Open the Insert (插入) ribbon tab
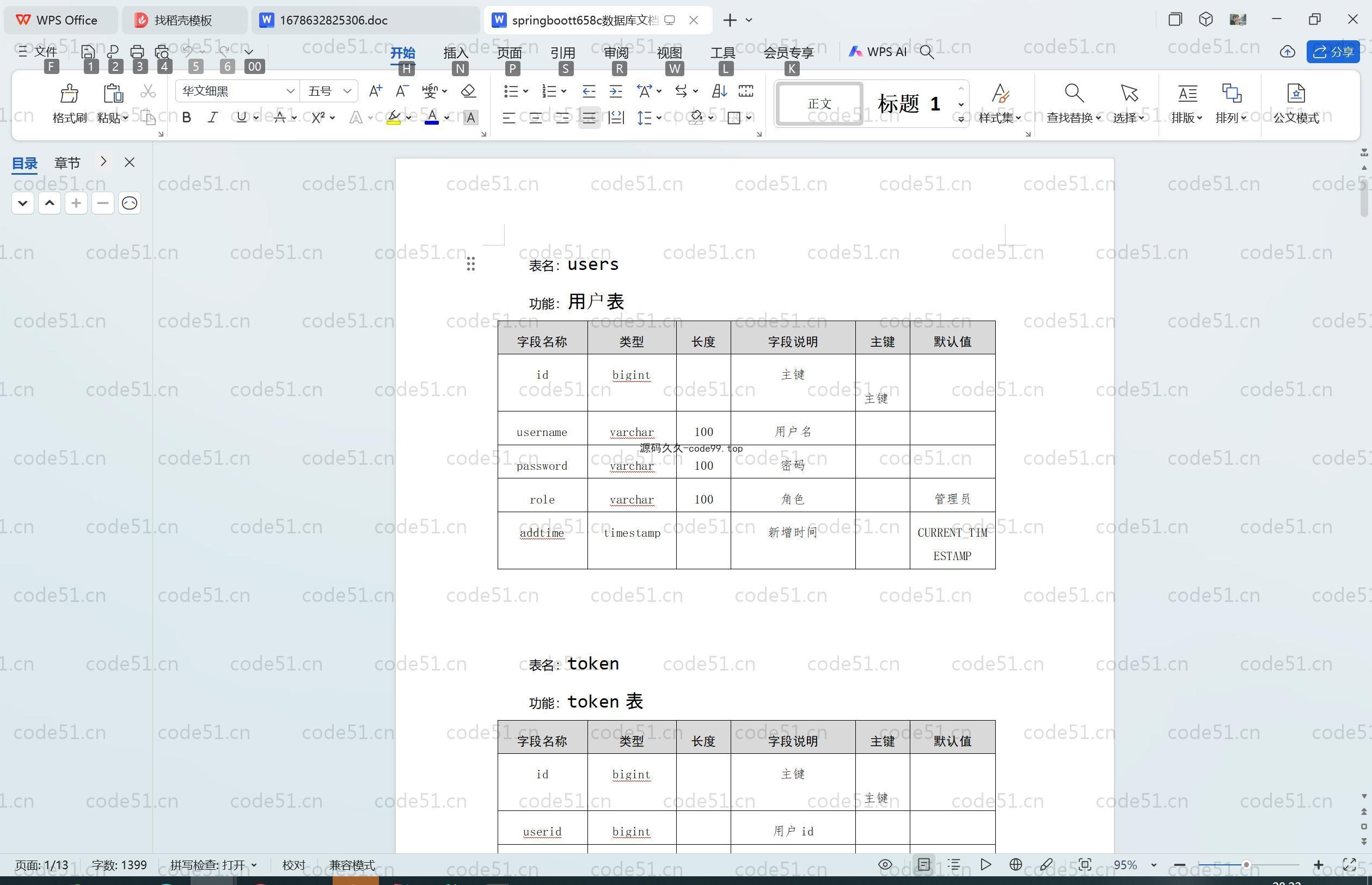The height and width of the screenshot is (885, 1372). (456, 52)
